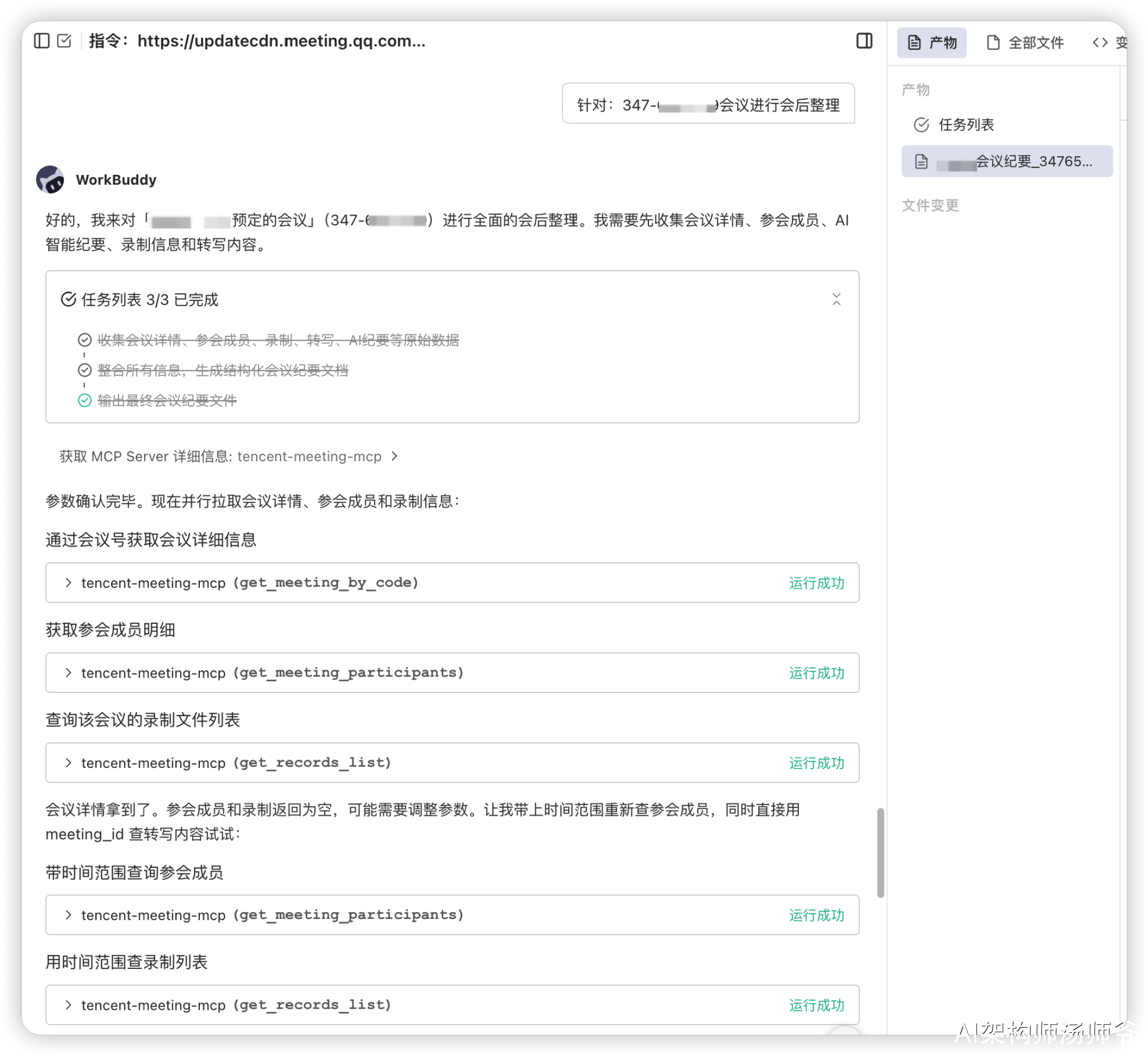Switch to the 全部文件 tab
Viewport: 1148px width, 1056px height.
1025,43
